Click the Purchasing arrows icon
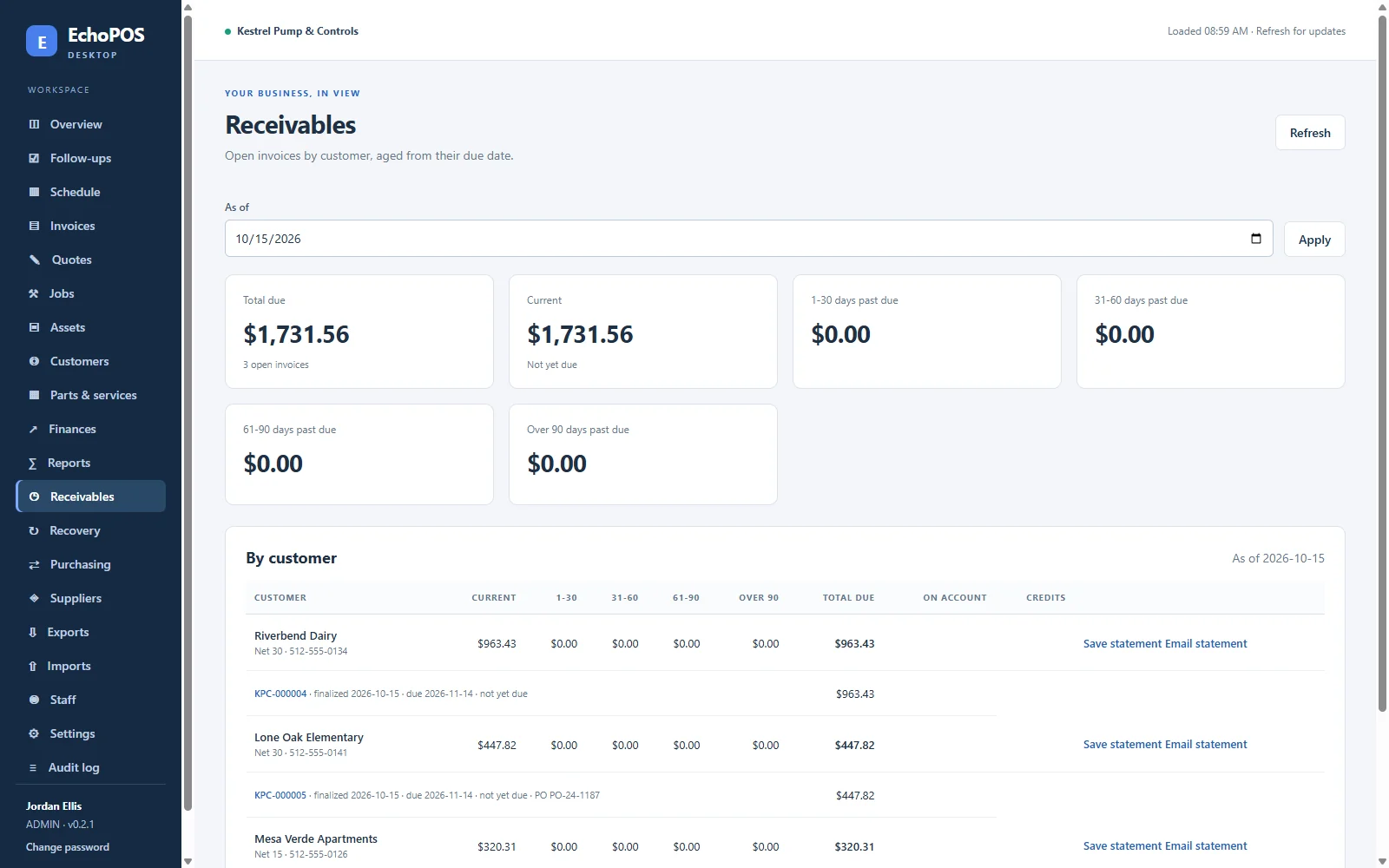Viewport: 1389px width, 868px height. 34,564
